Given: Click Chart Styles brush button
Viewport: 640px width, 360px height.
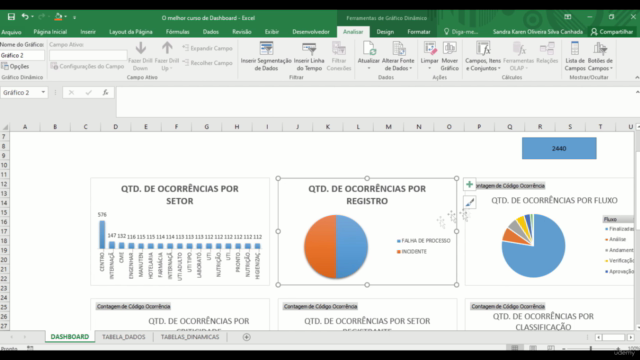Looking at the screenshot, I should (x=469, y=202).
